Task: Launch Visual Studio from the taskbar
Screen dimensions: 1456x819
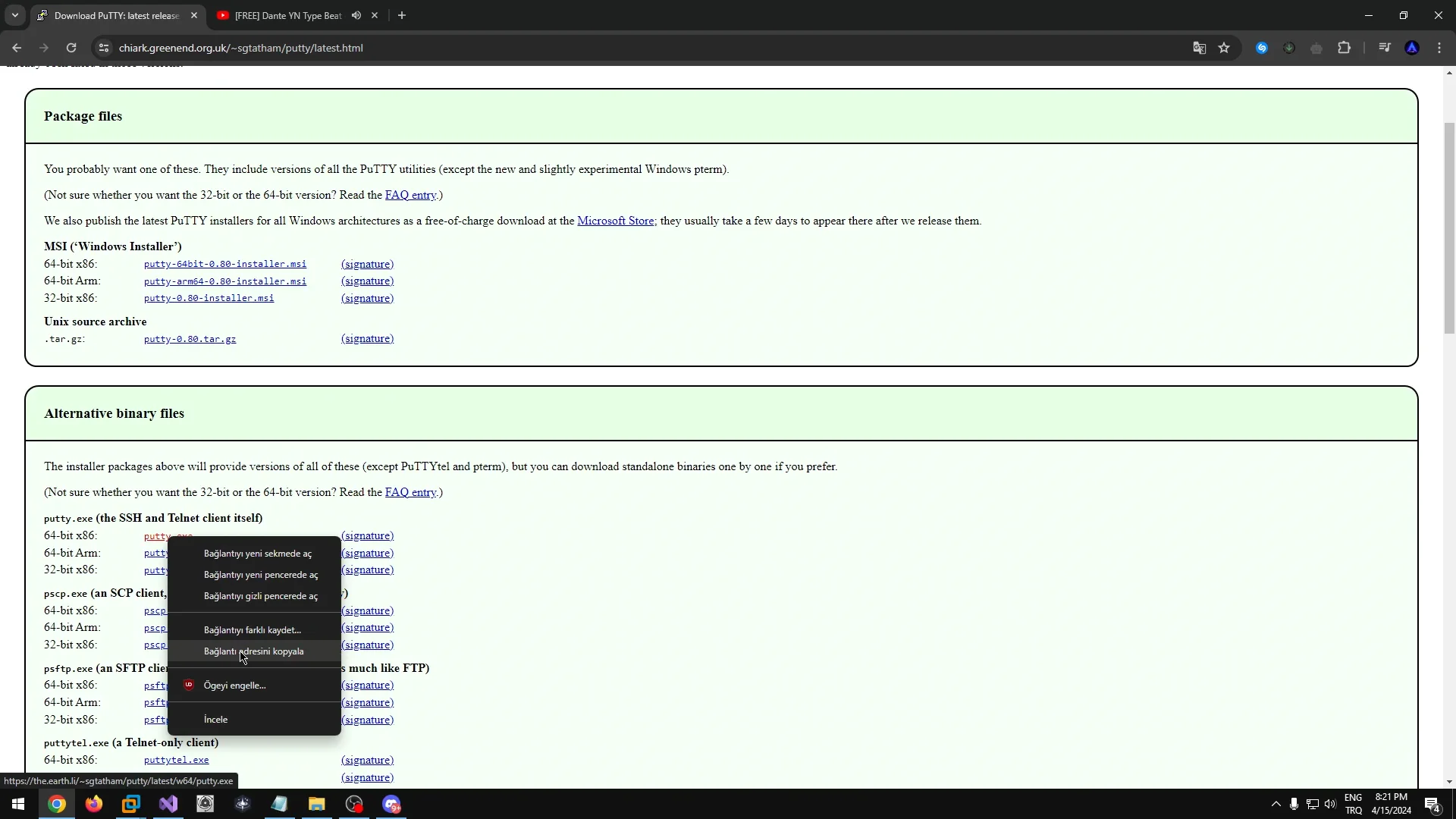Action: click(168, 805)
